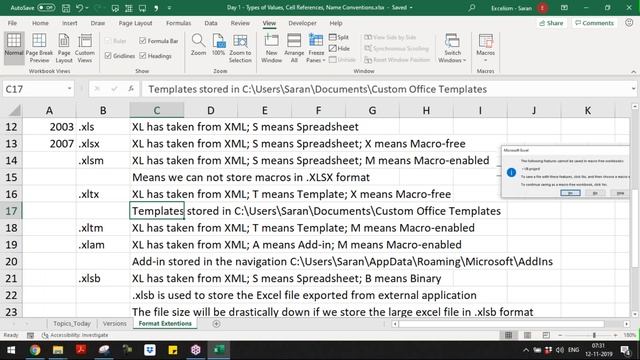640x360 pixels.
Task: Open Custom Views dialog
Action: [84, 48]
